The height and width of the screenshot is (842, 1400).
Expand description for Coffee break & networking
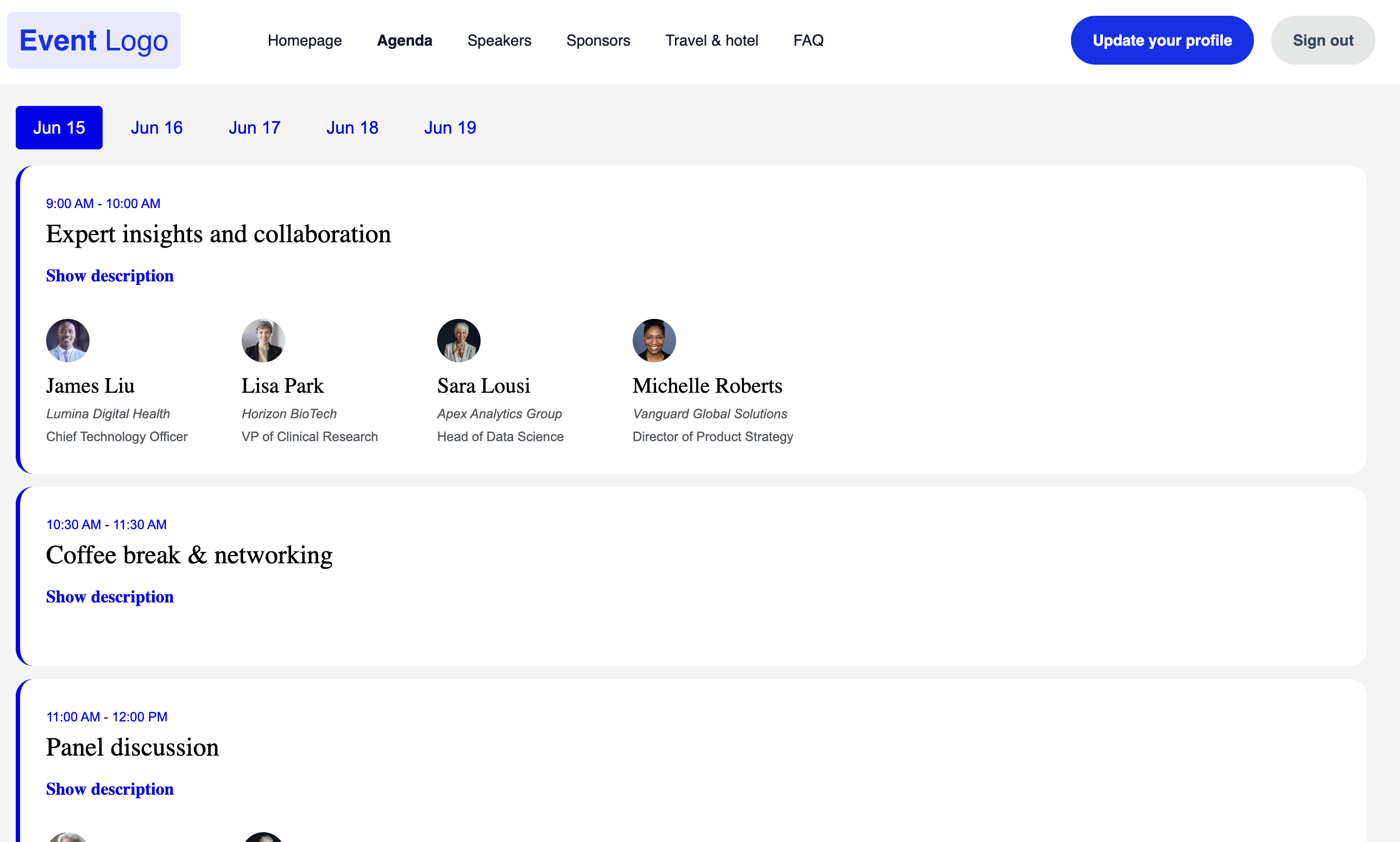[110, 597]
